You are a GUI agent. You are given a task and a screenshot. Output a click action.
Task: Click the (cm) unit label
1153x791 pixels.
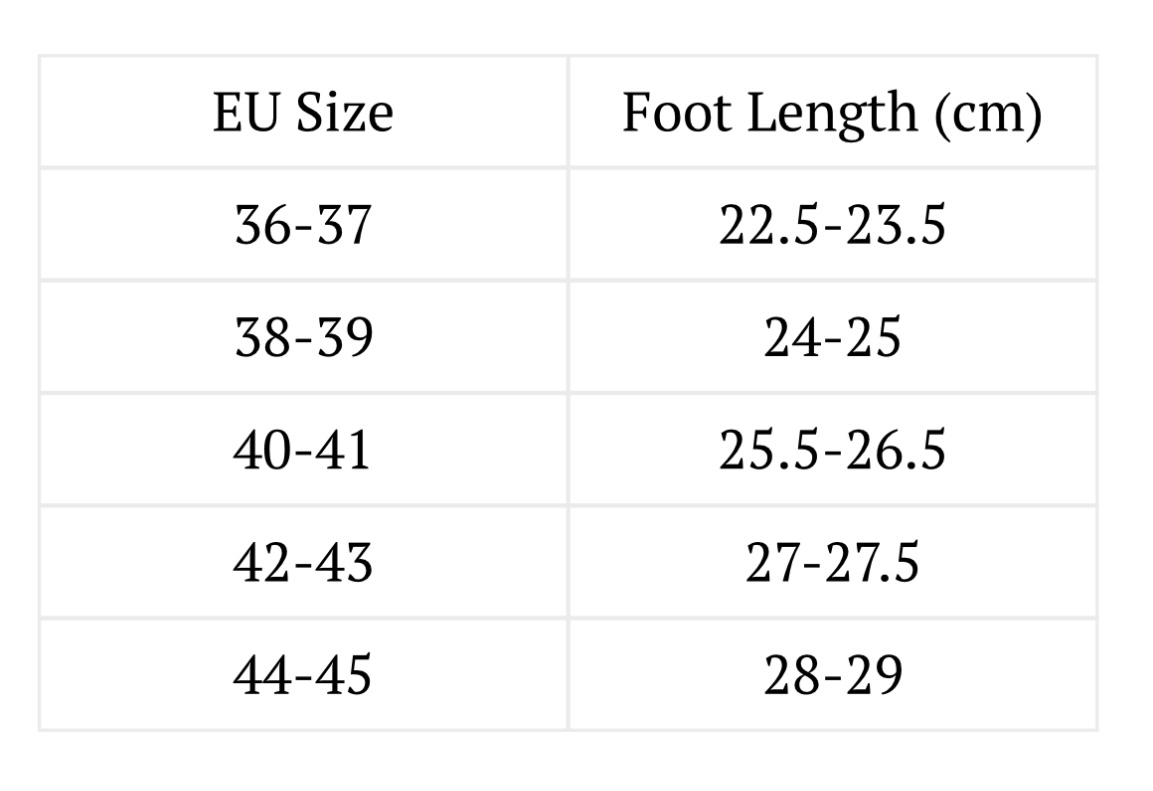tap(988, 115)
